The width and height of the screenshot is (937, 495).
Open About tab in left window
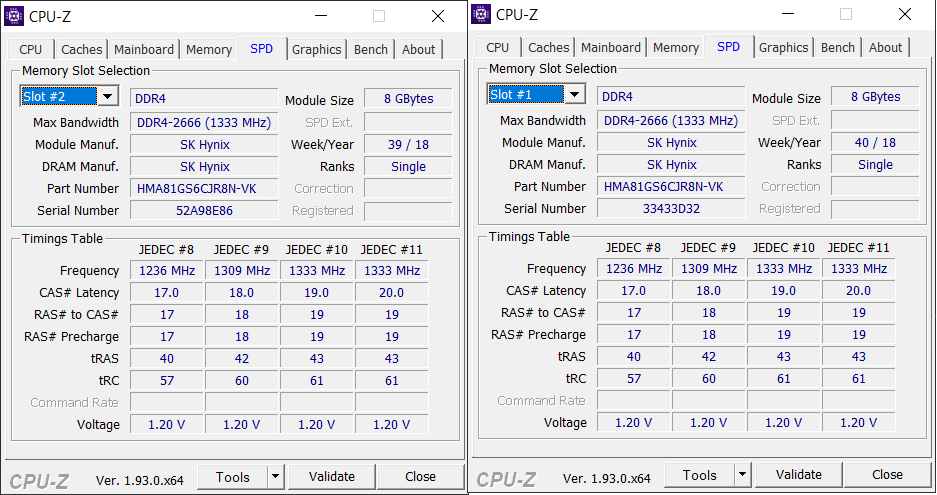pyautogui.click(x=418, y=50)
